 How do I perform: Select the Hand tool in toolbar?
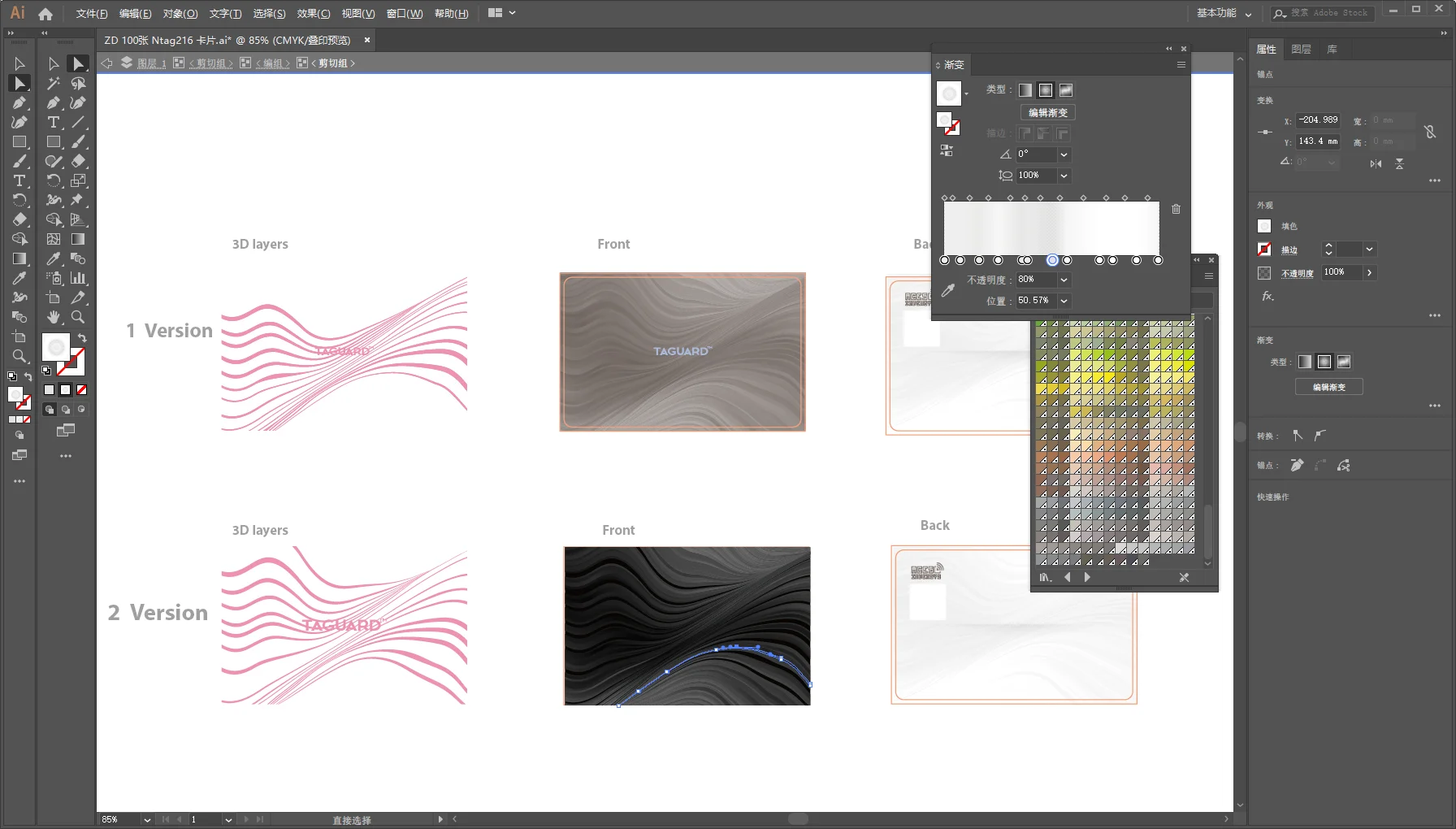click(x=54, y=317)
